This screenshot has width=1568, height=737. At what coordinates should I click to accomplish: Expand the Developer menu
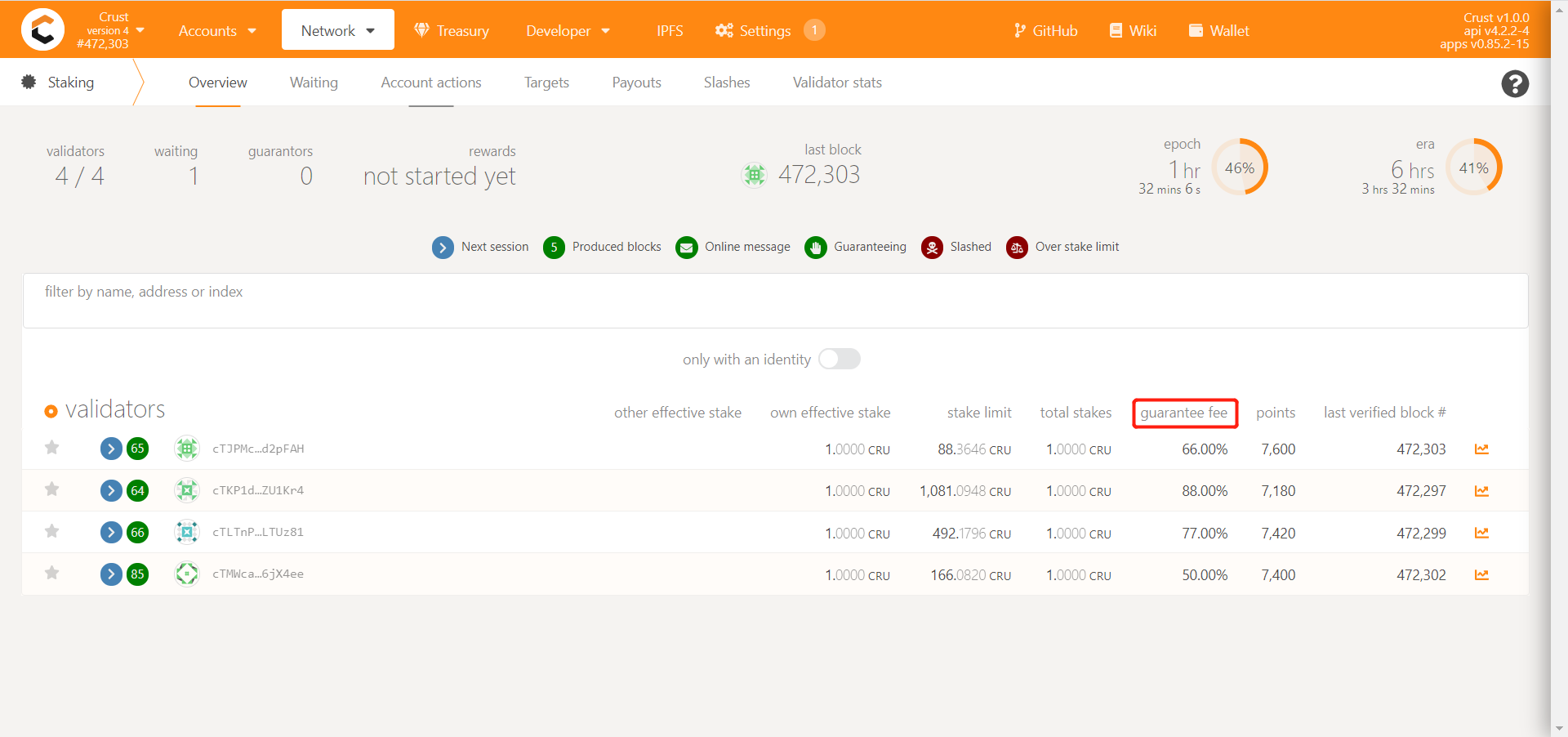(568, 30)
